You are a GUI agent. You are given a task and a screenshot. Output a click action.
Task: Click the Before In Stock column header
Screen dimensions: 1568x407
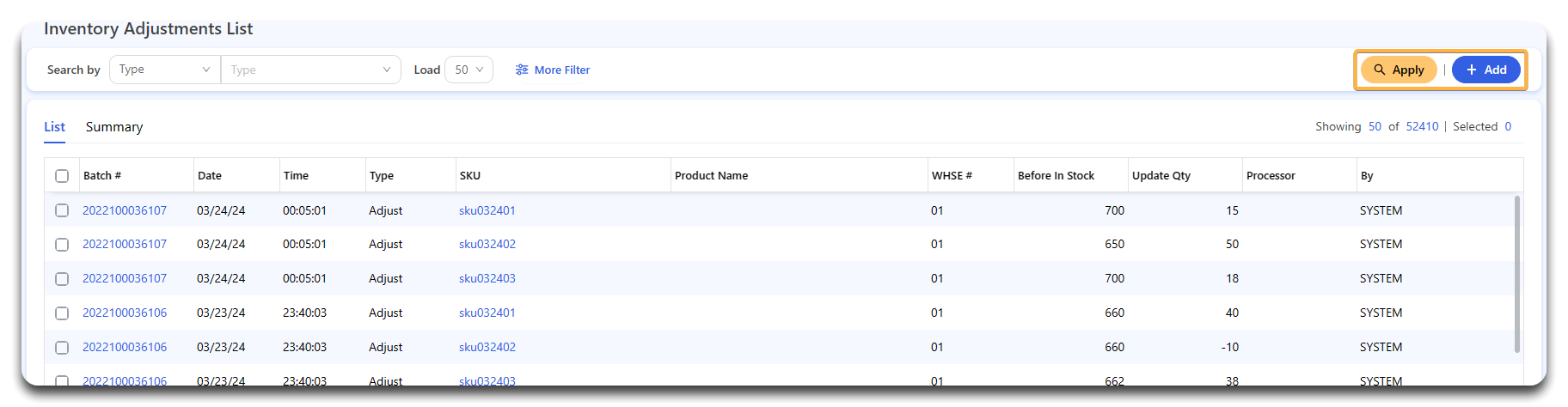click(x=1056, y=175)
